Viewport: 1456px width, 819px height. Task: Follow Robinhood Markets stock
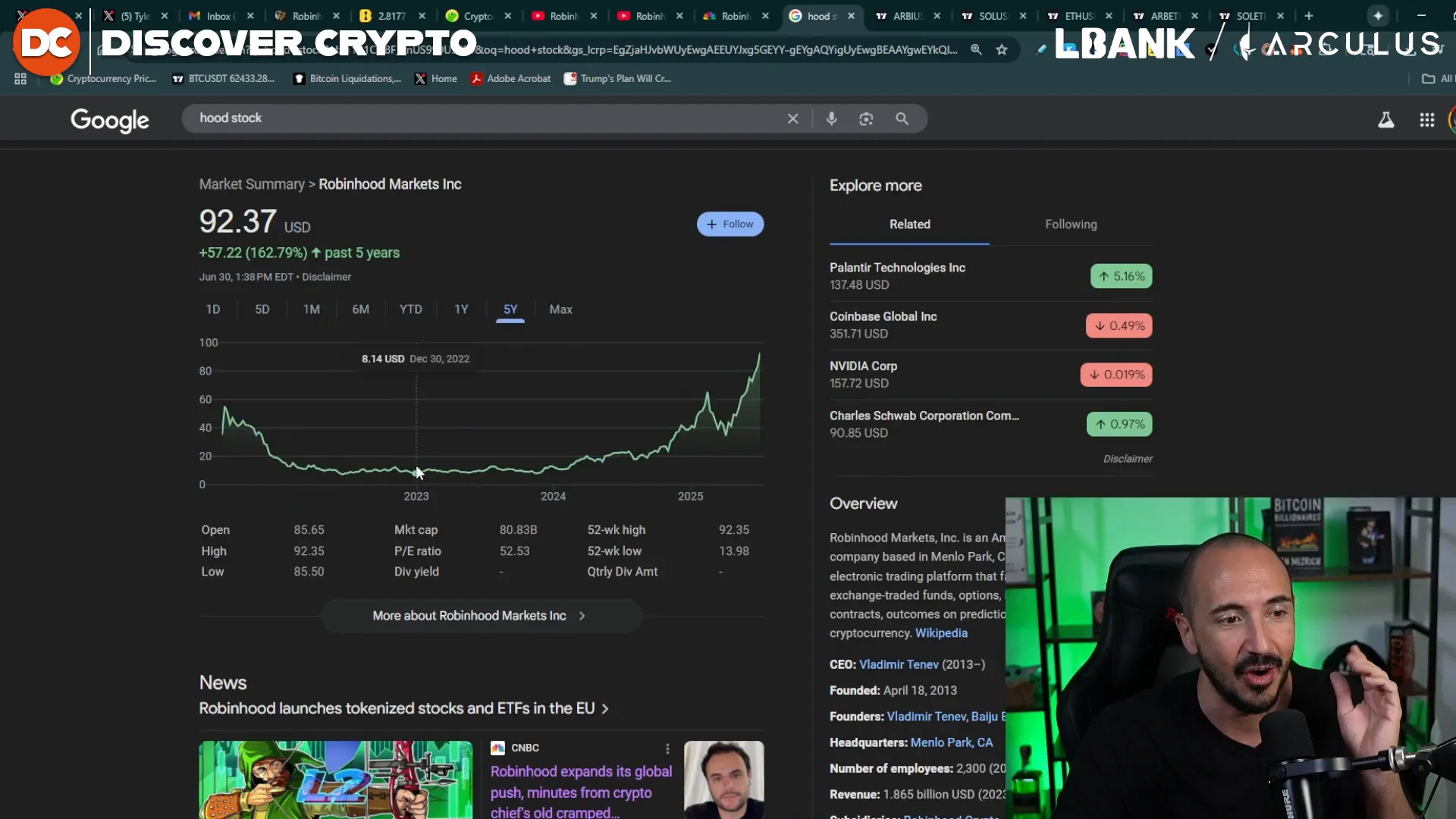point(730,224)
